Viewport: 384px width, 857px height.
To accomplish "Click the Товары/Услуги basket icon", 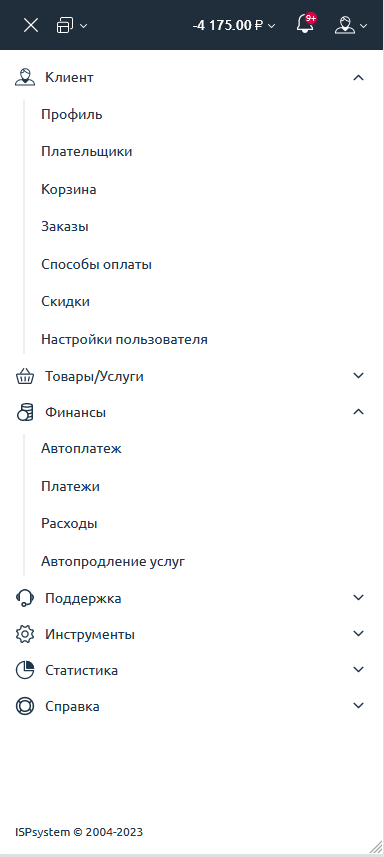I will click(x=25, y=376).
